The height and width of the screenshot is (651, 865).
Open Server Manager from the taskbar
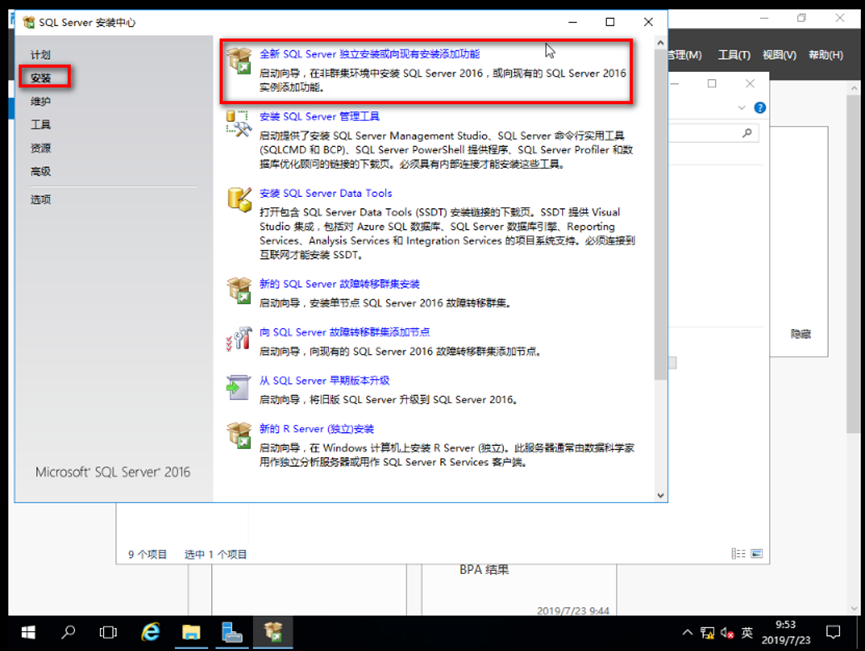[232, 632]
